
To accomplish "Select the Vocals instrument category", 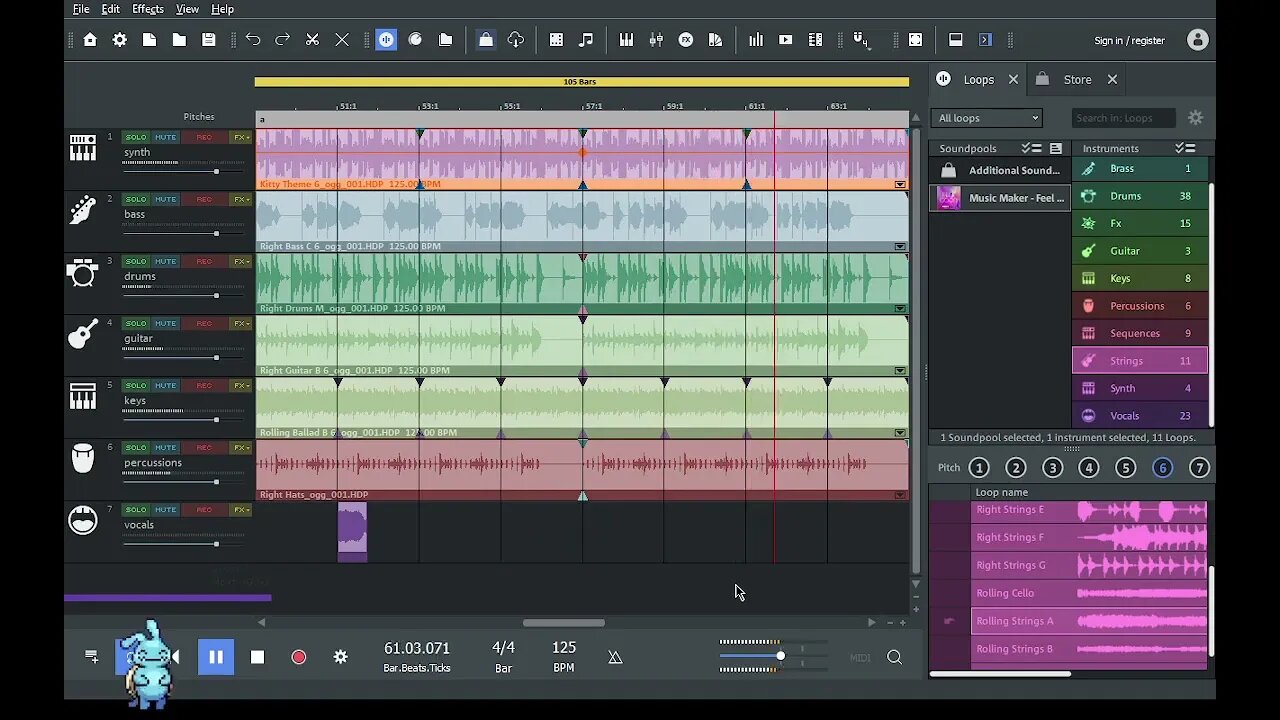I will (1140, 416).
